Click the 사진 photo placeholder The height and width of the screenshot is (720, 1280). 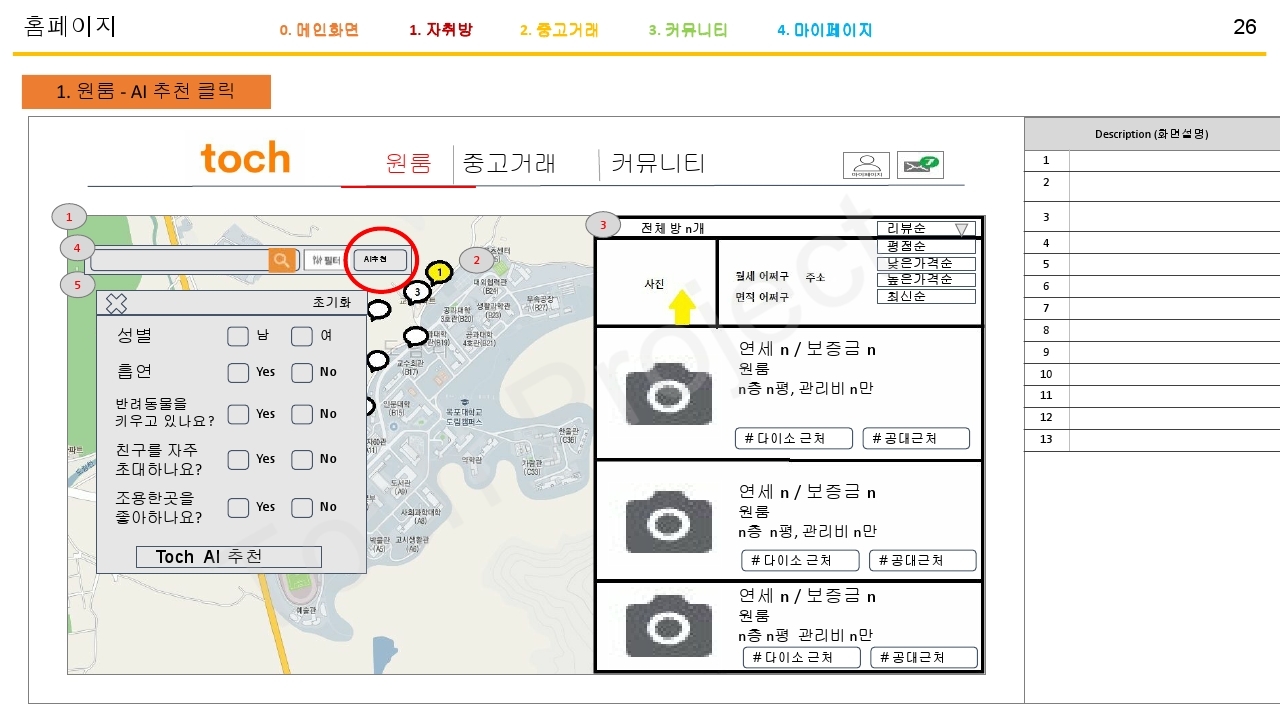(655, 283)
